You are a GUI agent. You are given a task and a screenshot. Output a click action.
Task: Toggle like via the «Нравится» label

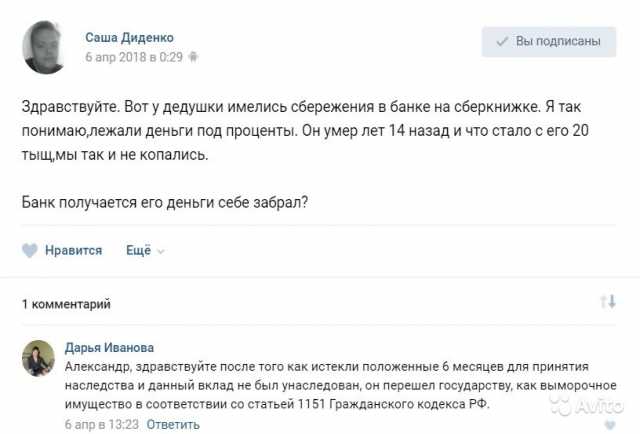74,250
